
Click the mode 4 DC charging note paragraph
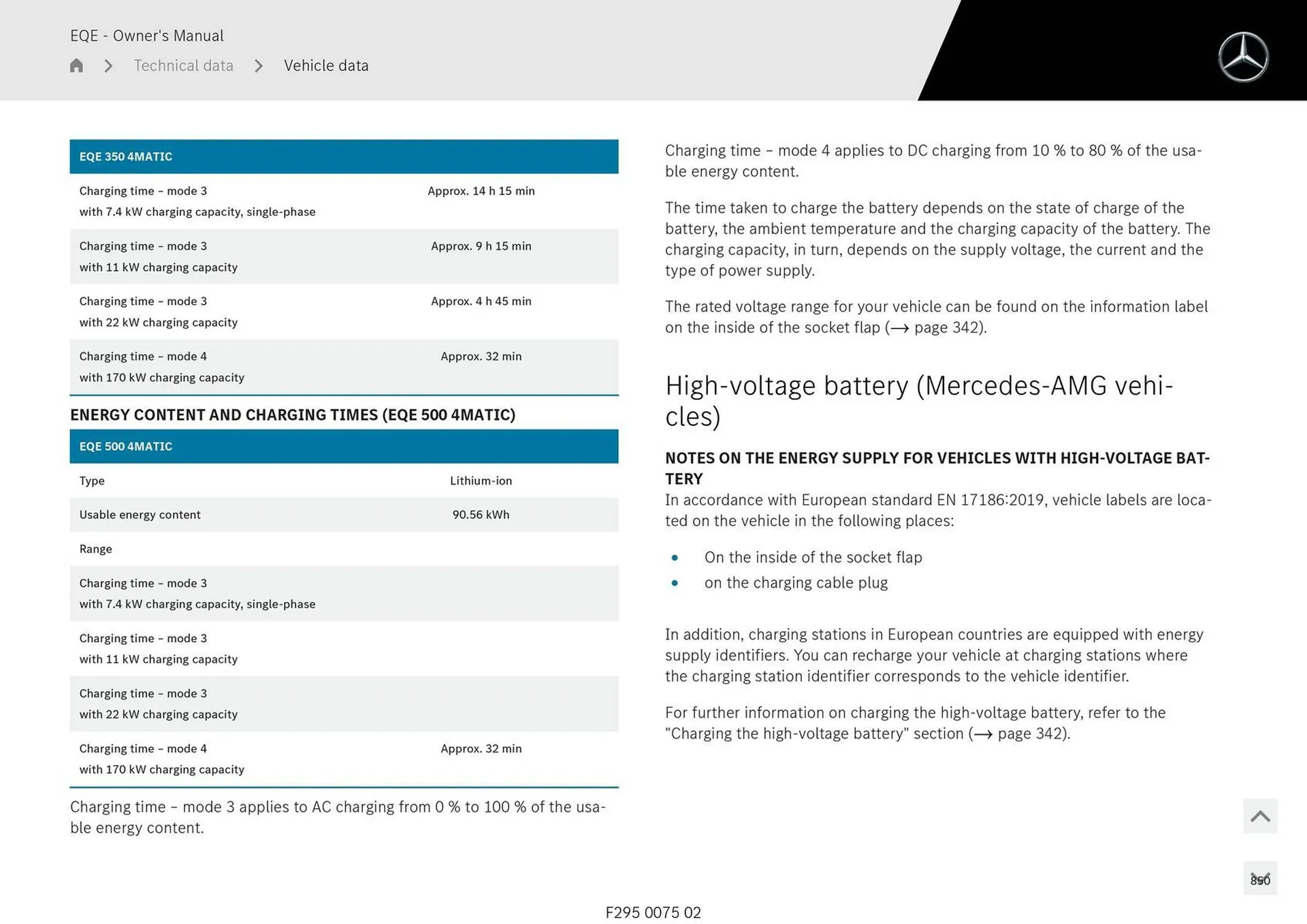click(933, 161)
